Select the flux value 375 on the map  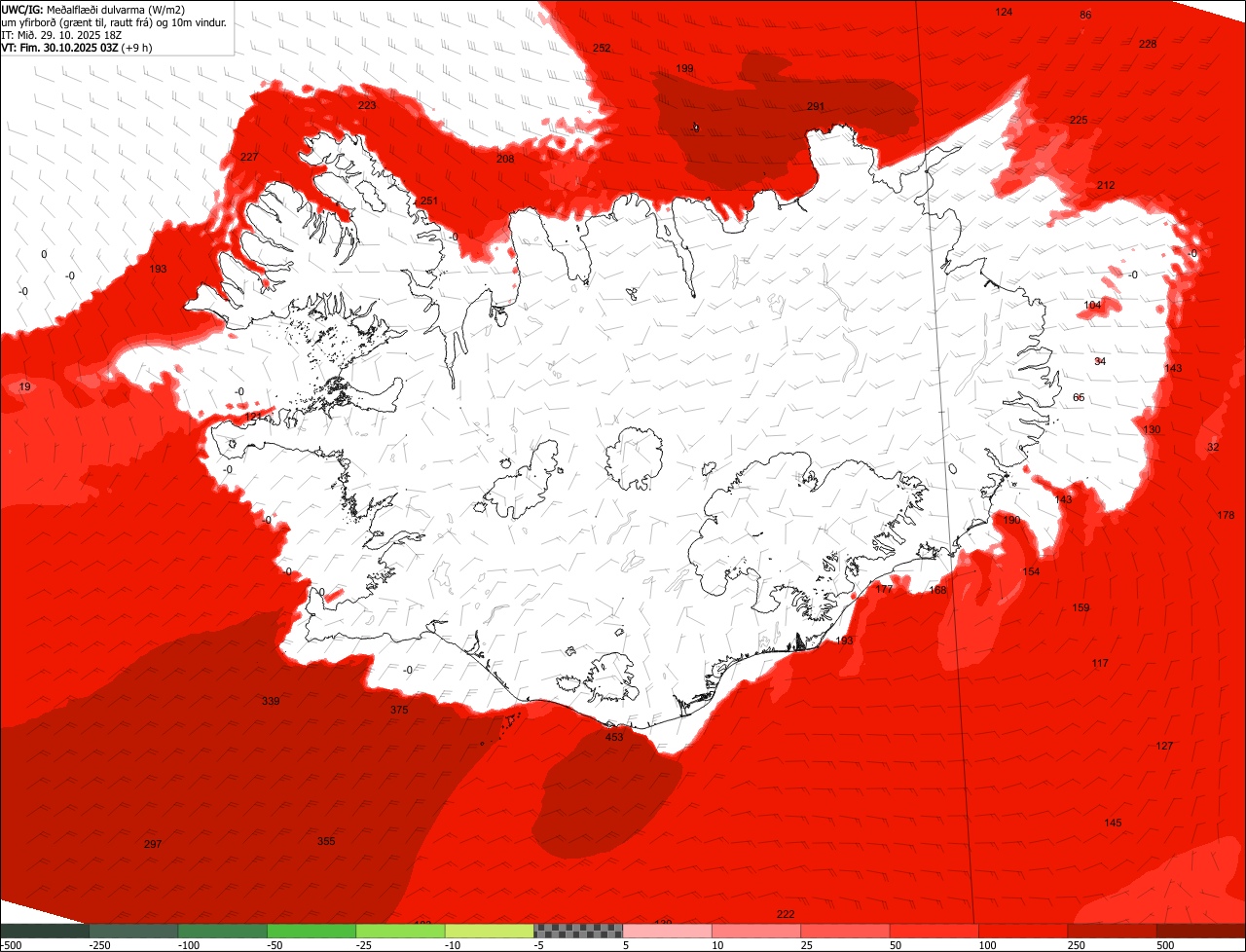[x=399, y=711]
